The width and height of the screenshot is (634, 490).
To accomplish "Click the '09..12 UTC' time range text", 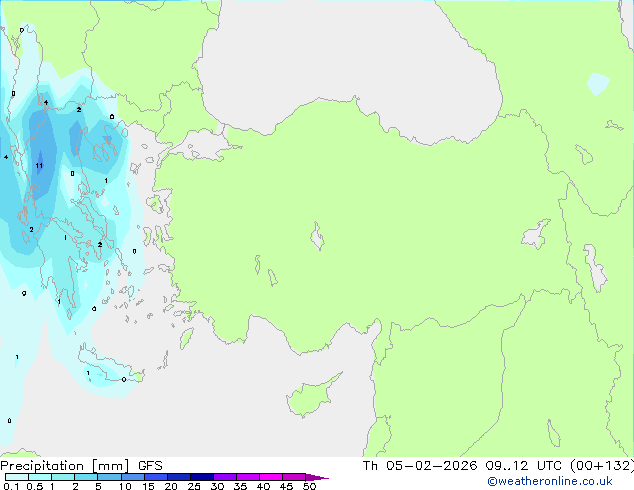I will (x=524, y=466).
